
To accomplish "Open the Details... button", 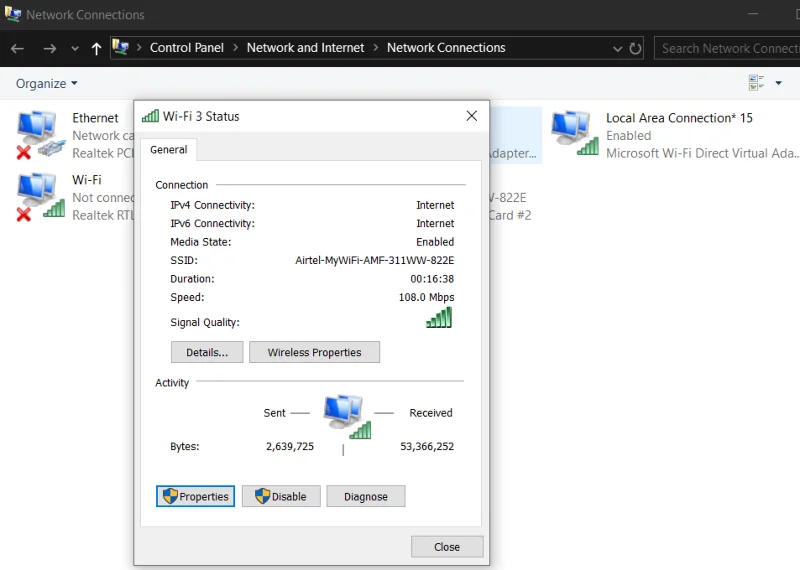I will coord(207,352).
